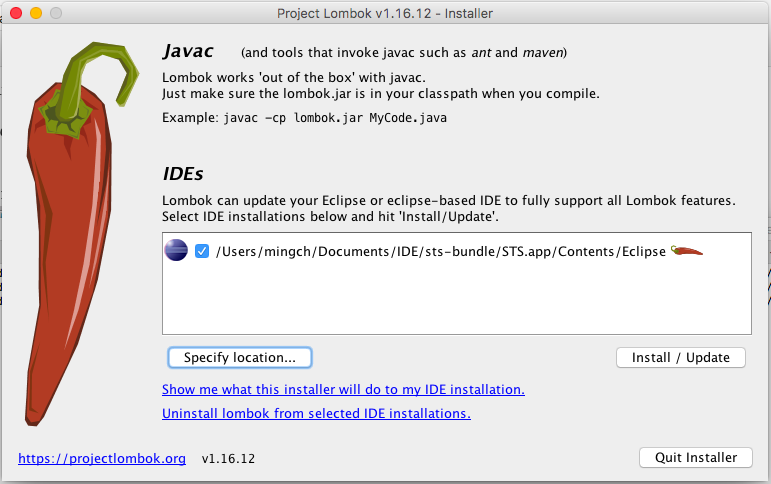The width and height of the screenshot is (771, 484).
Task: Click the Eclipse sphere icon in IDE list
Action: click(x=176, y=250)
